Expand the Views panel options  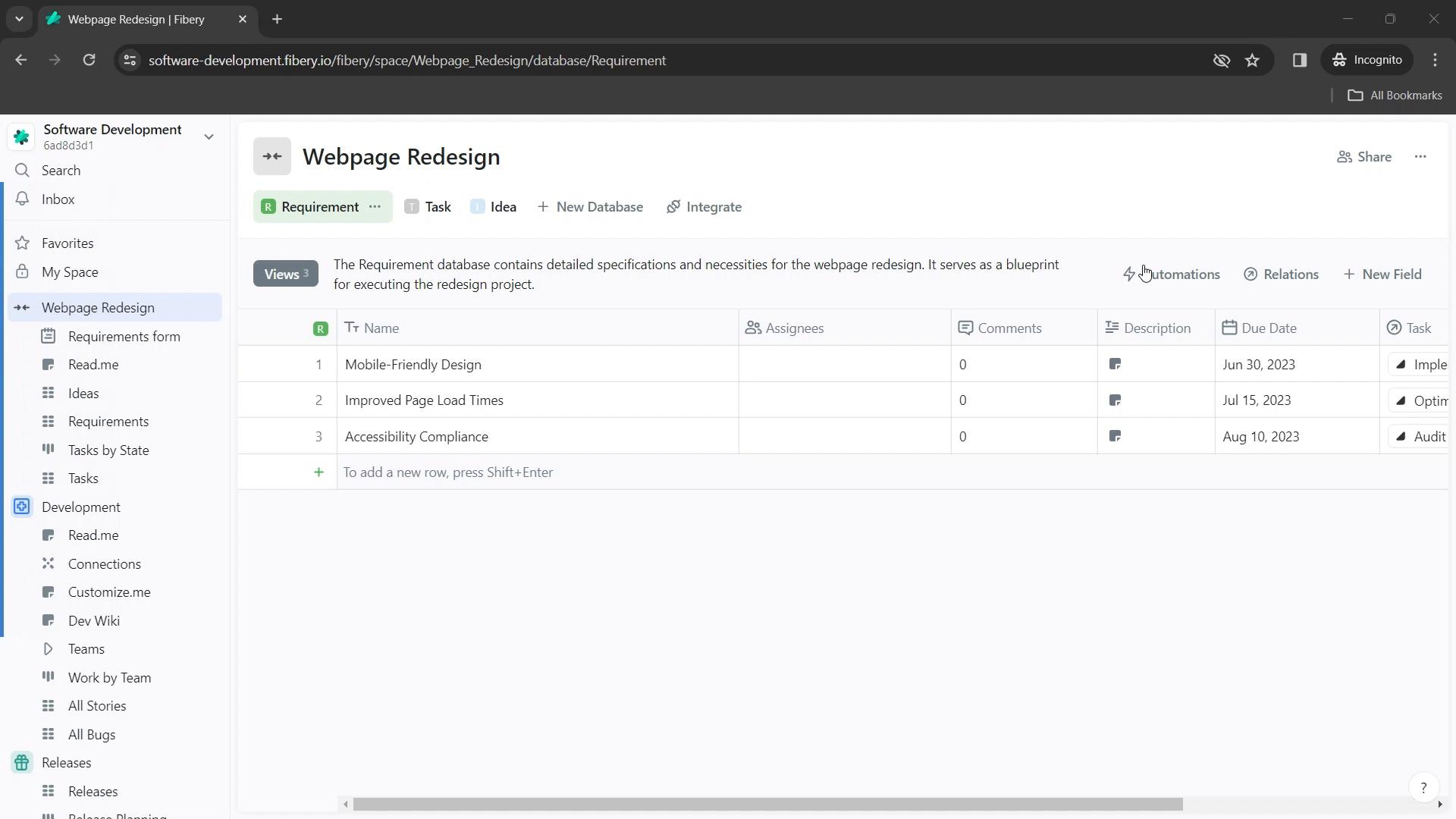(x=284, y=274)
